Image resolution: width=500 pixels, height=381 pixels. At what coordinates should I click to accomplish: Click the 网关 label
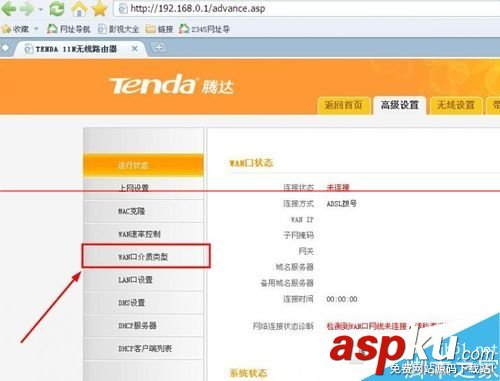click(306, 251)
